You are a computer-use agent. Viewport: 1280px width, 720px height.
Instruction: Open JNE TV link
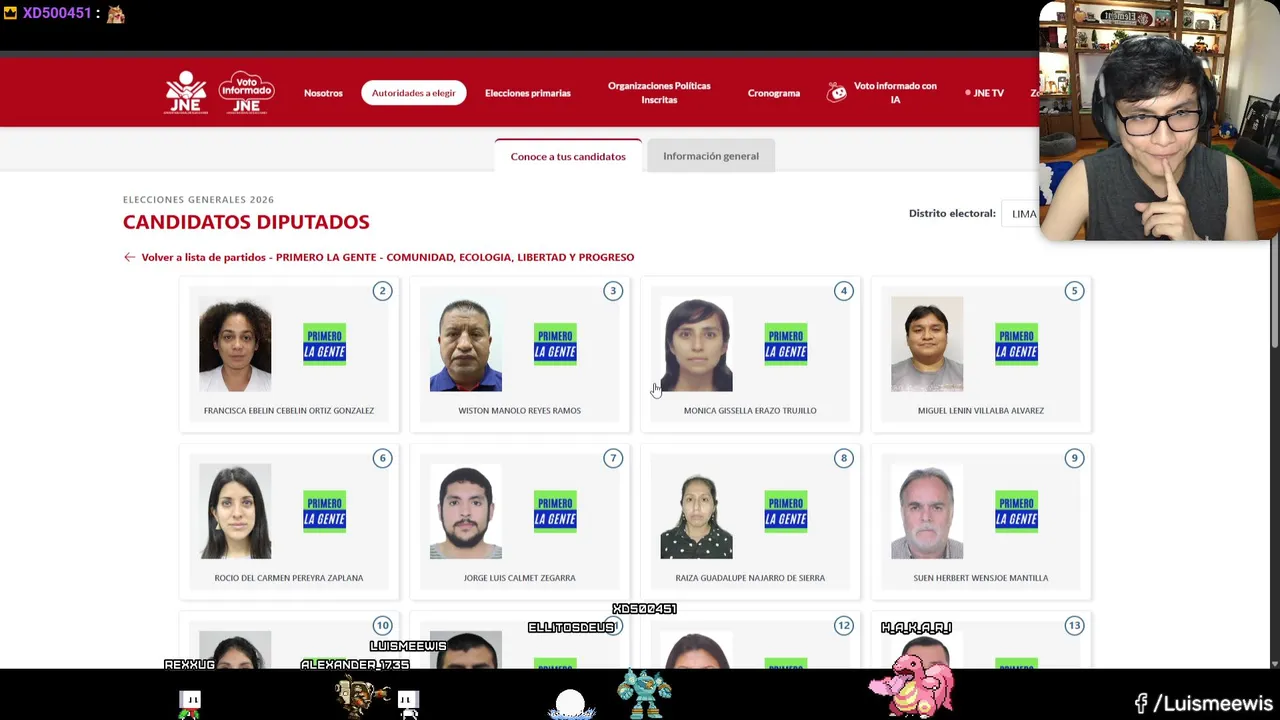[985, 93]
